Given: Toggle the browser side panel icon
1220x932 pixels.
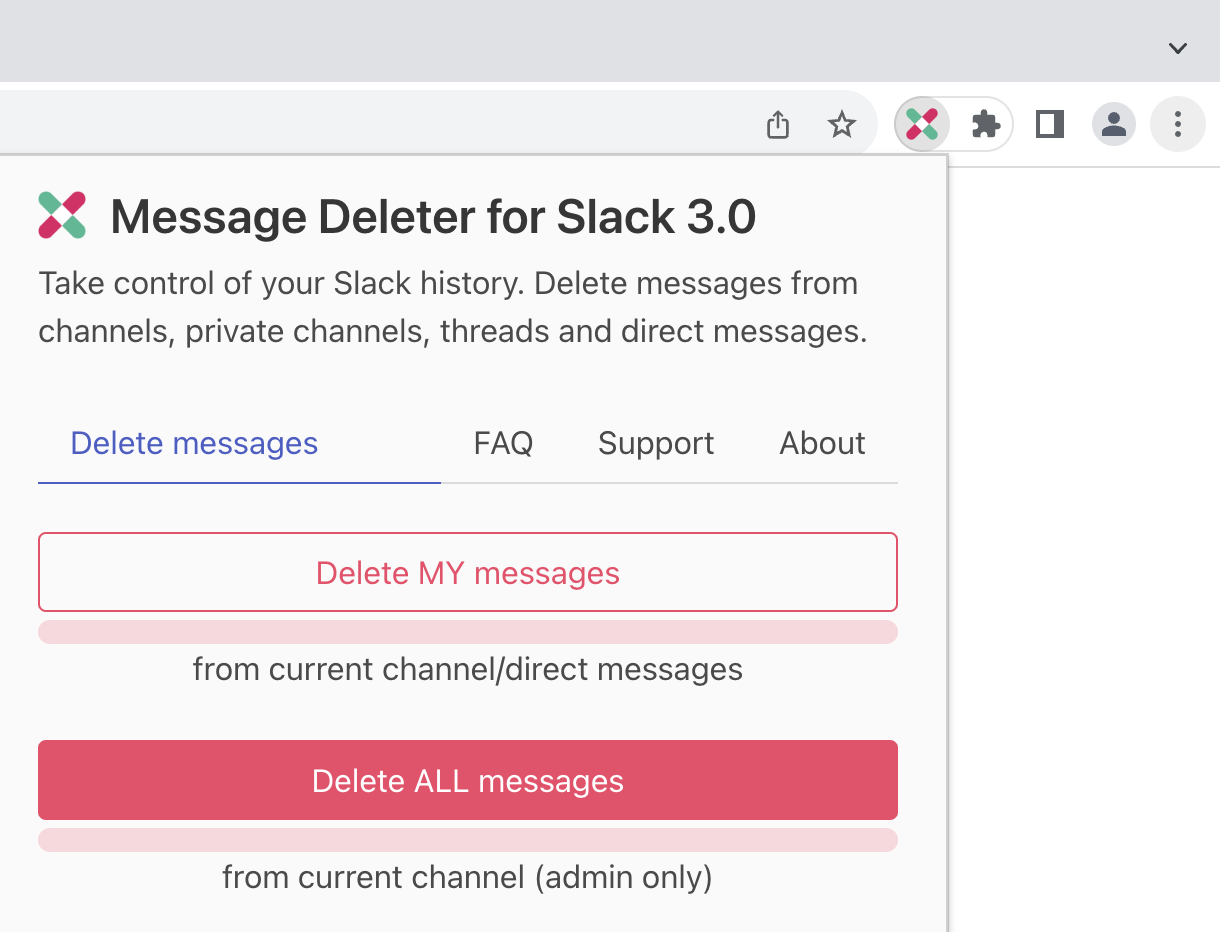Looking at the screenshot, I should point(1049,125).
